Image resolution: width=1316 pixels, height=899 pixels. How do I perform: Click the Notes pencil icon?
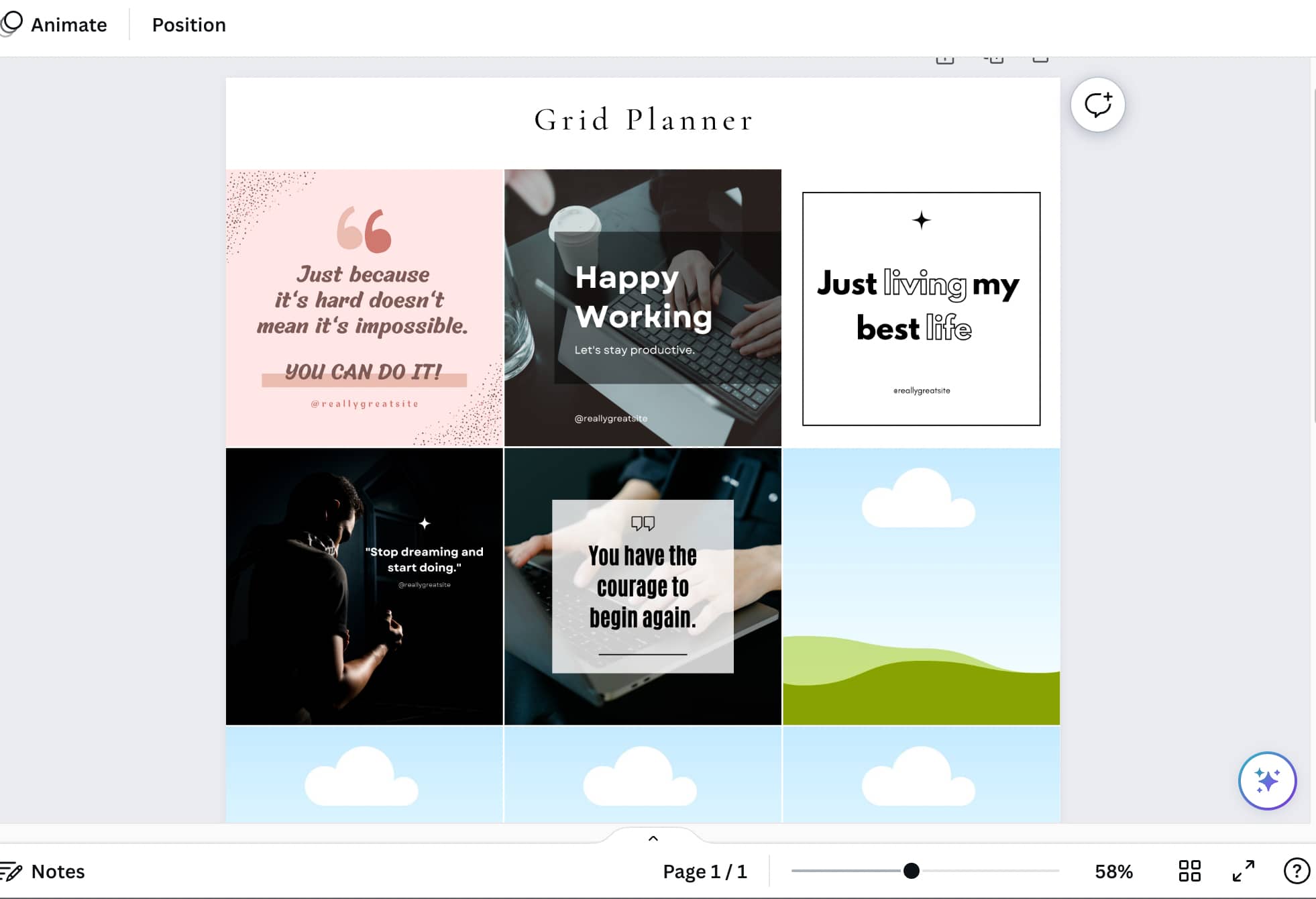[11, 871]
